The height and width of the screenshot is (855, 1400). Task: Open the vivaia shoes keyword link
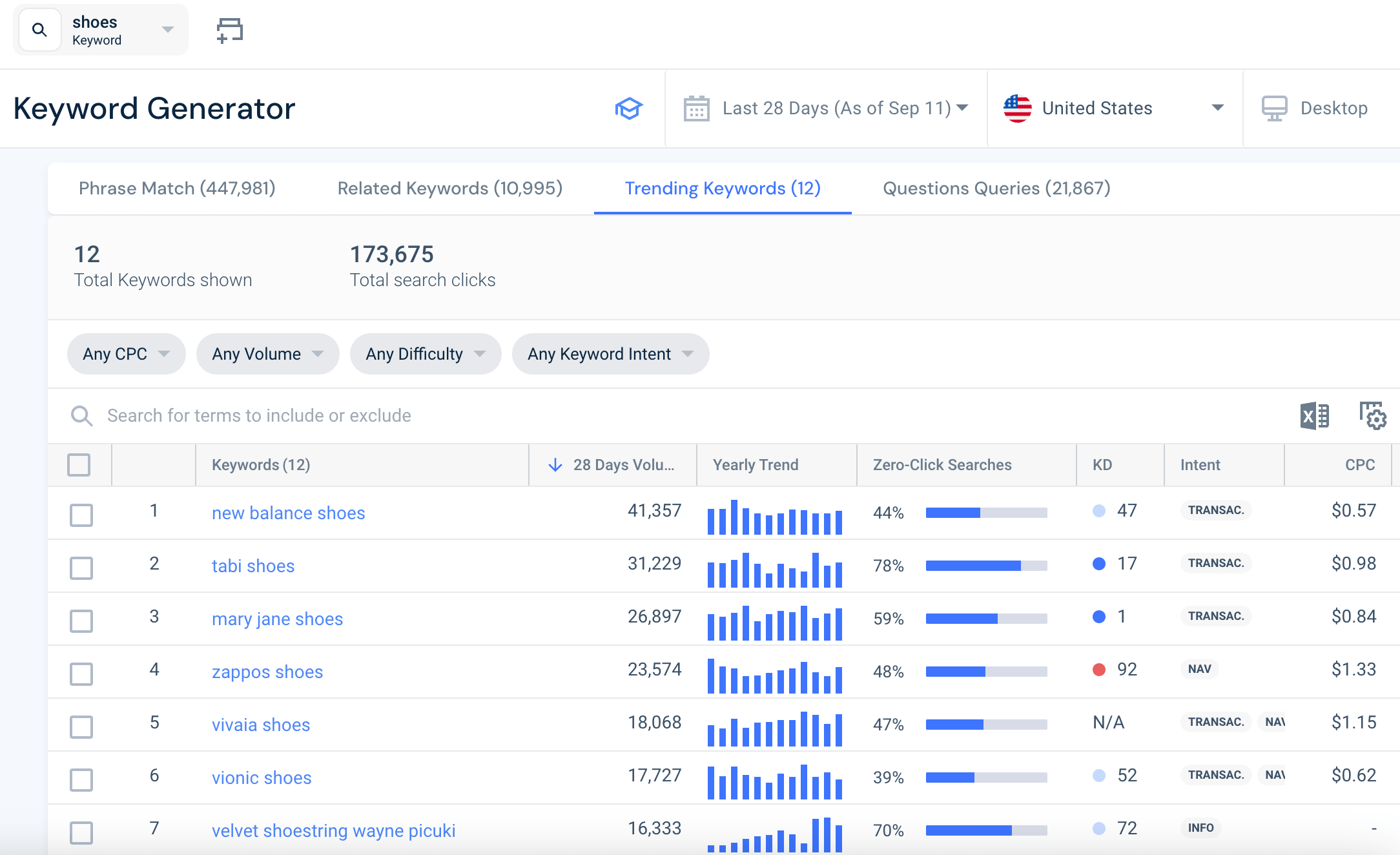pyautogui.click(x=261, y=725)
